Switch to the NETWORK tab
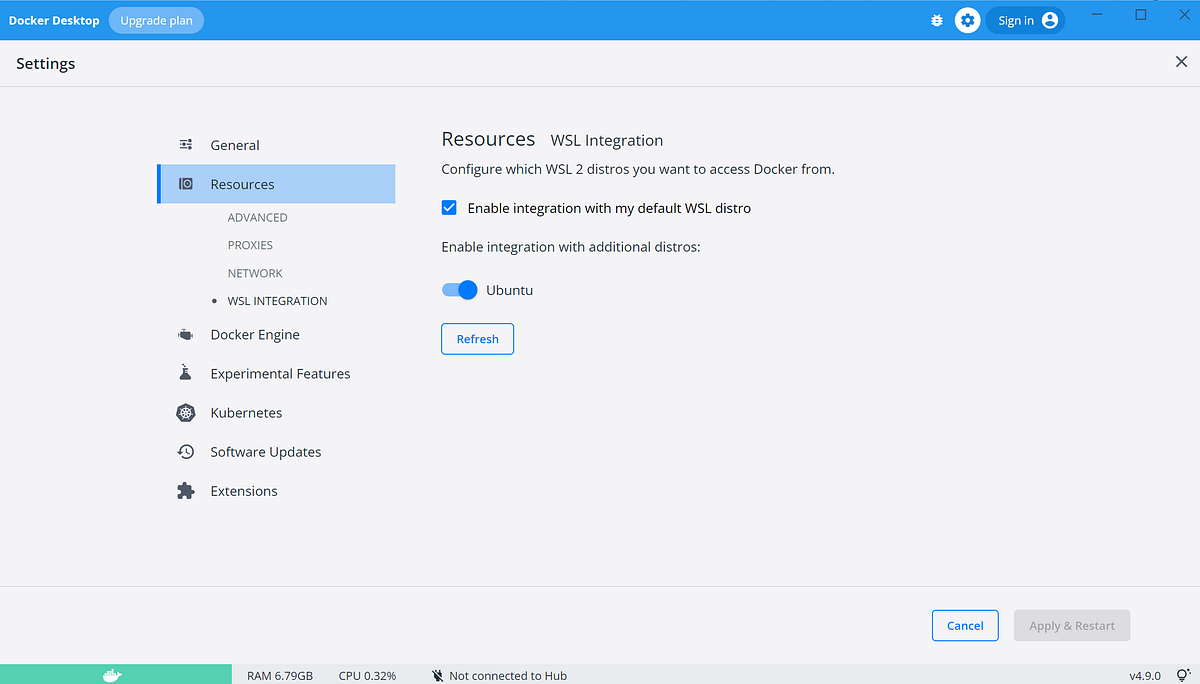The width and height of the screenshot is (1200, 684). [254, 272]
